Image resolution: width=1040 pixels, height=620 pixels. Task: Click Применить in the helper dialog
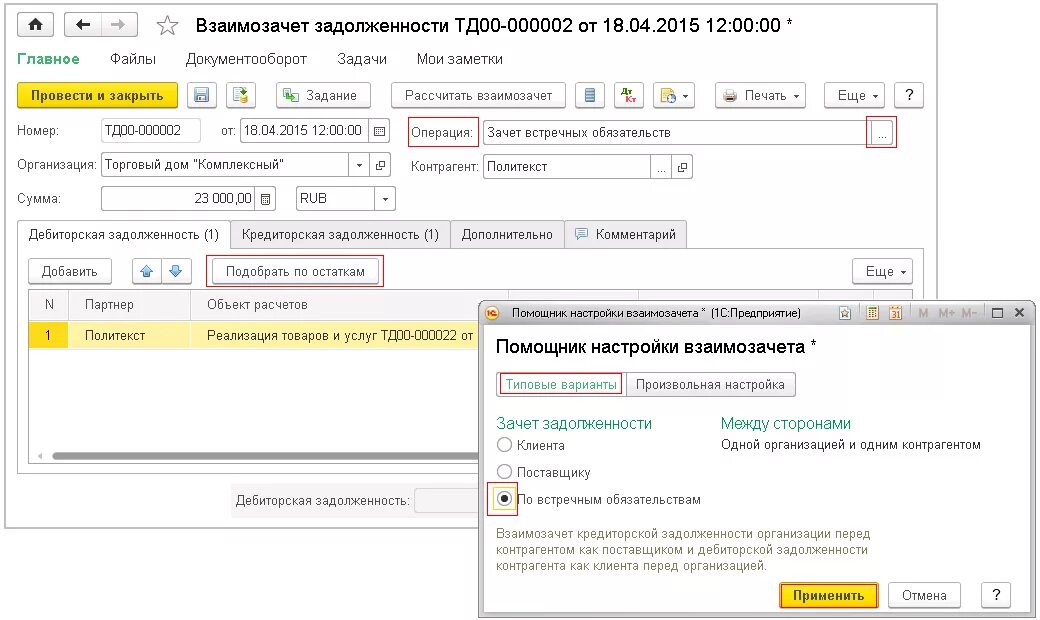(x=828, y=595)
